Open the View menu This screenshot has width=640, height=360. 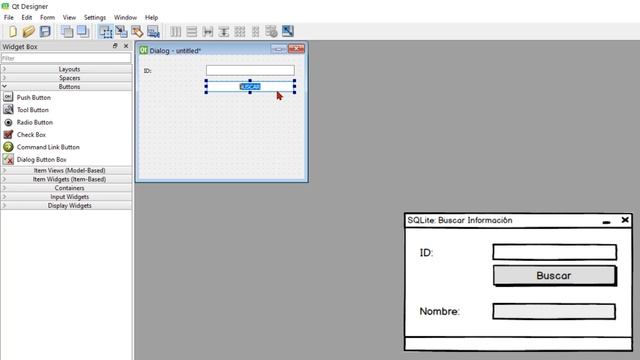69,17
